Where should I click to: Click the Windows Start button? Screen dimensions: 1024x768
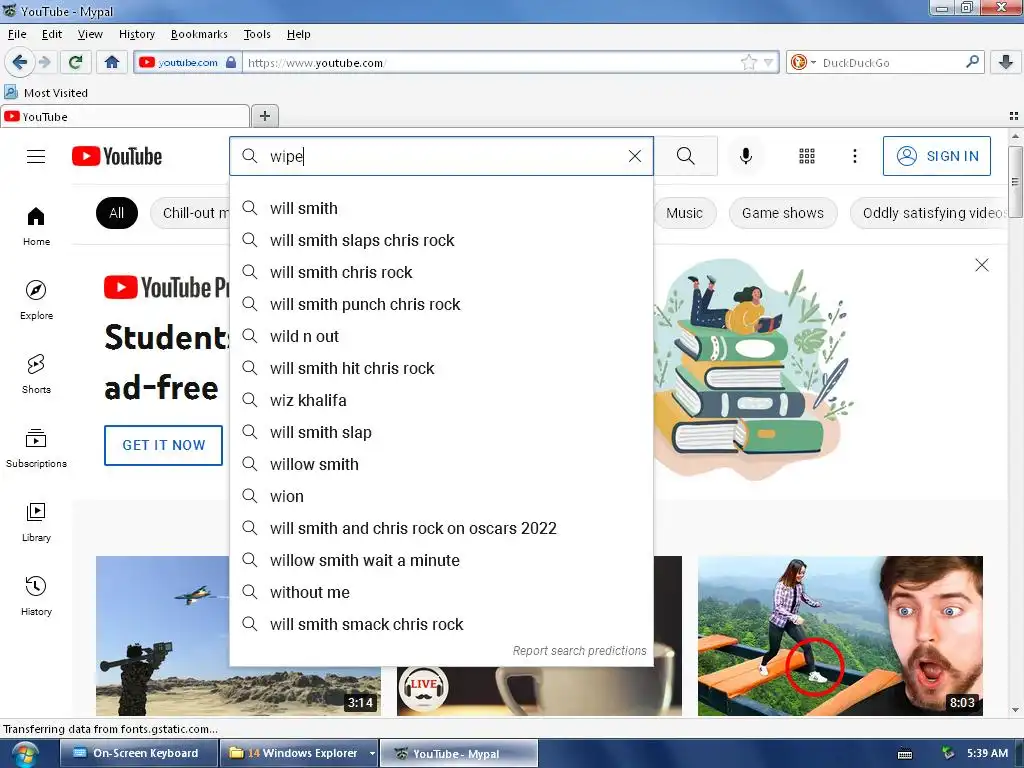coord(23,754)
